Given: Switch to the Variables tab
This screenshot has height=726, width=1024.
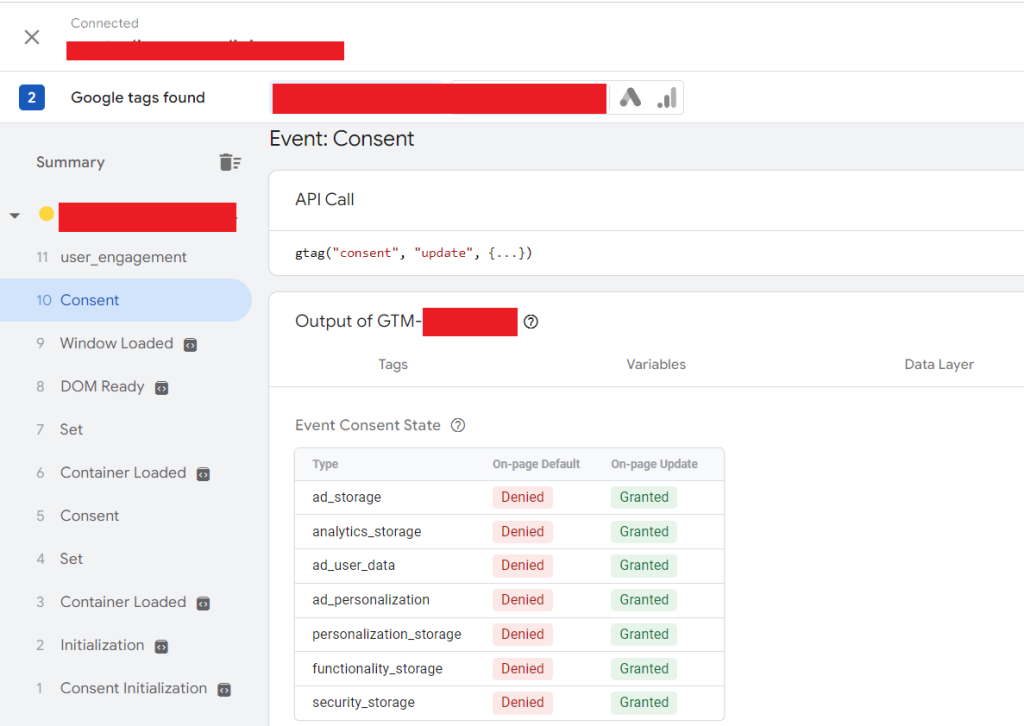Looking at the screenshot, I should coord(656,364).
